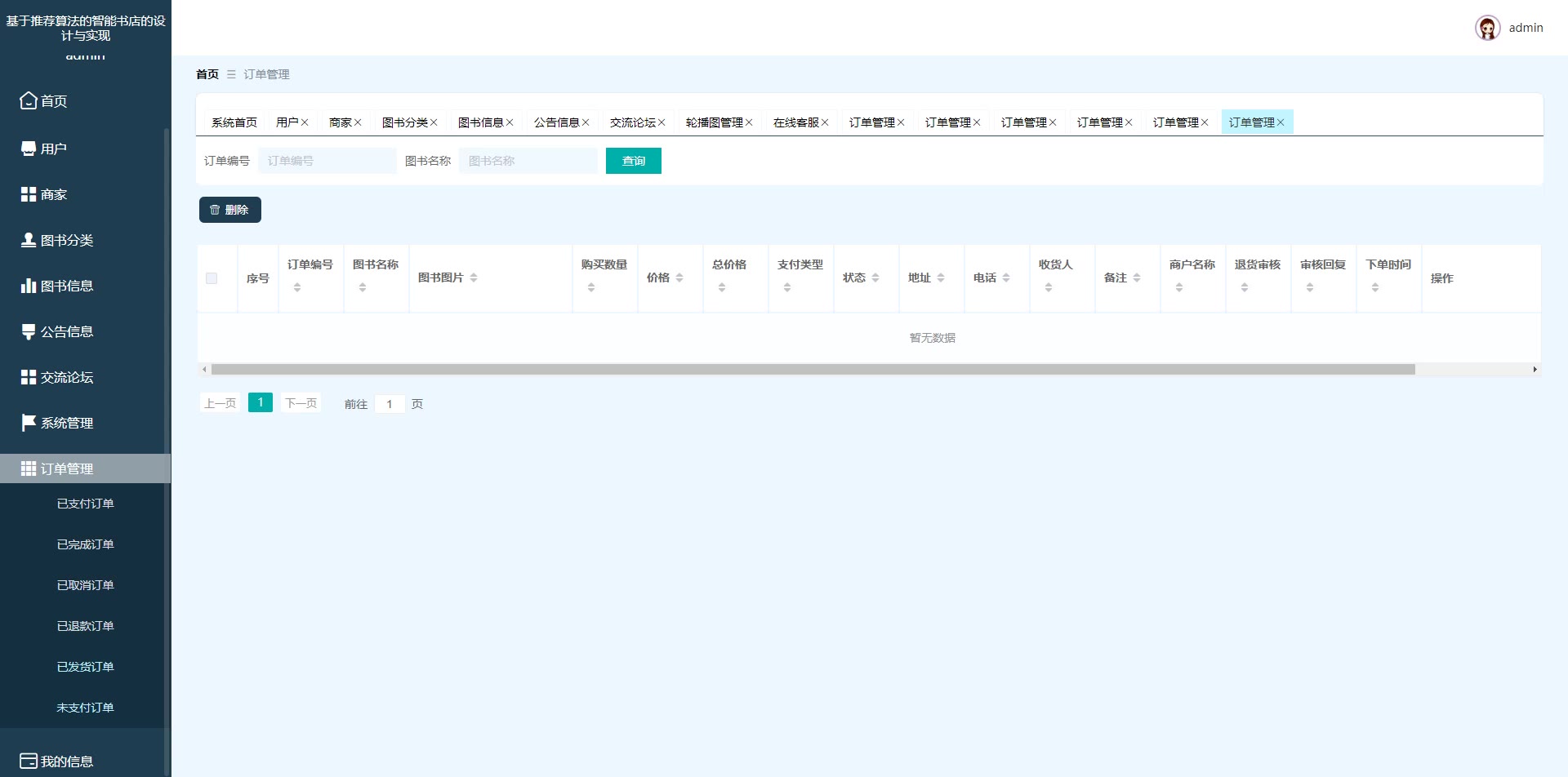Sort by 地址 column
The image size is (1568, 777).
tap(941, 277)
